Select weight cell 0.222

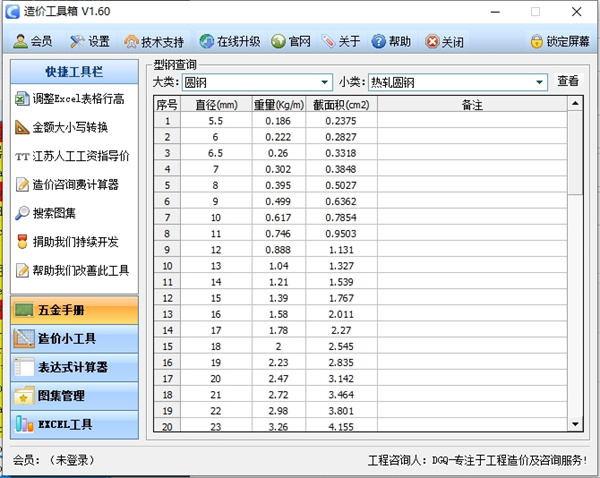click(279, 137)
